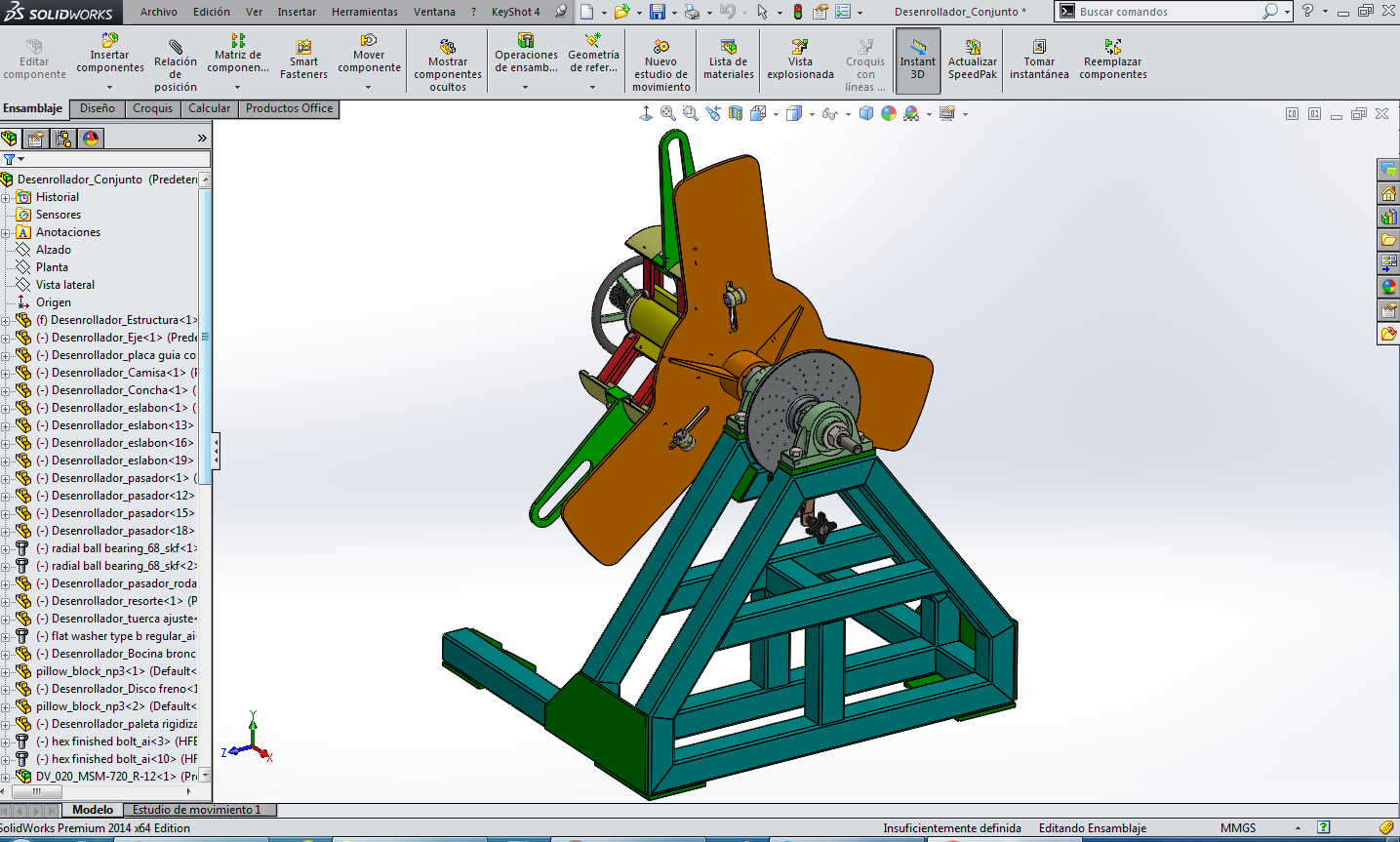The width and height of the screenshot is (1400, 842).
Task: Click Sensores item in tree
Action: (x=59, y=215)
